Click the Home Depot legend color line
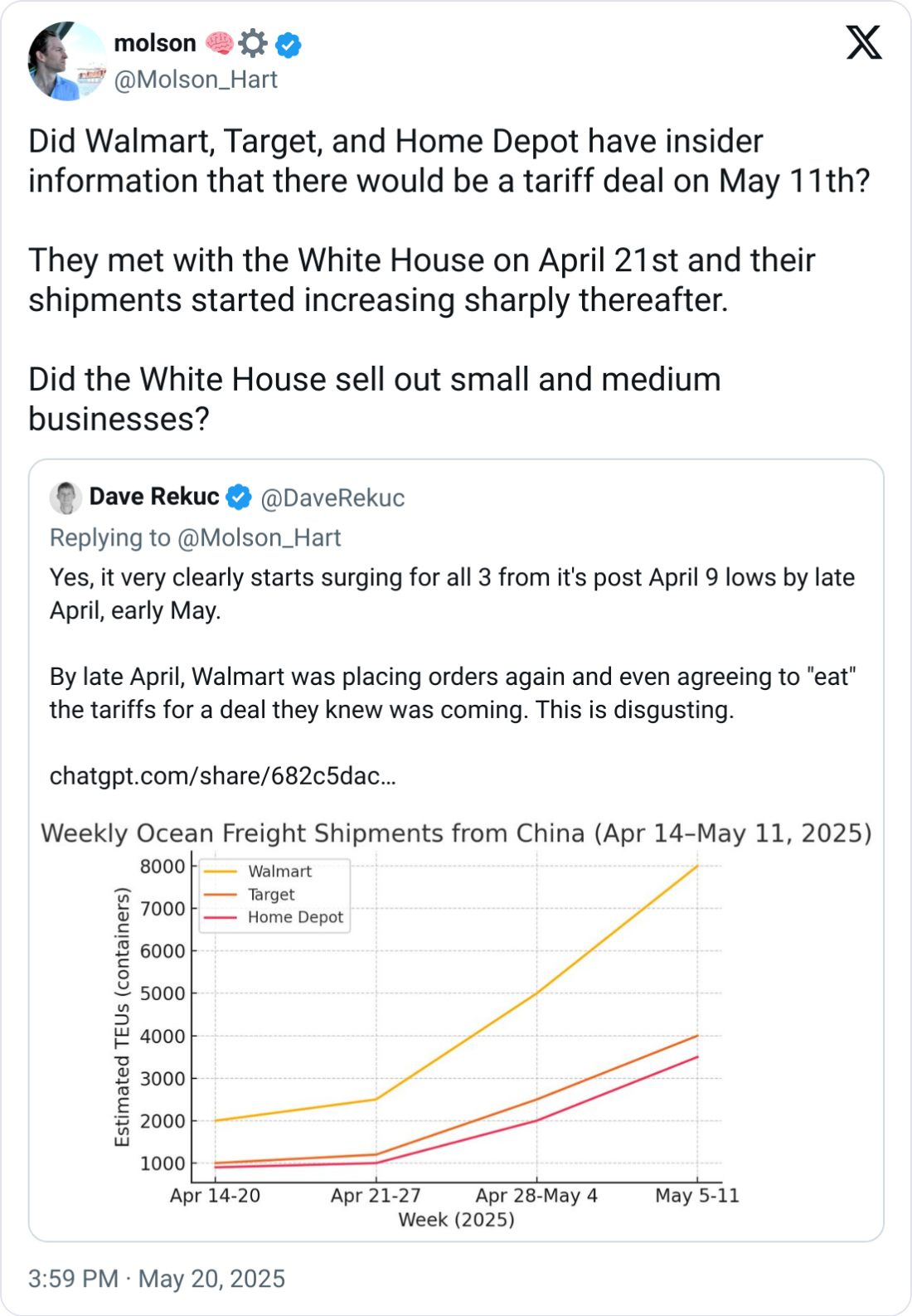Screen dimensions: 912x1316 [221, 917]
